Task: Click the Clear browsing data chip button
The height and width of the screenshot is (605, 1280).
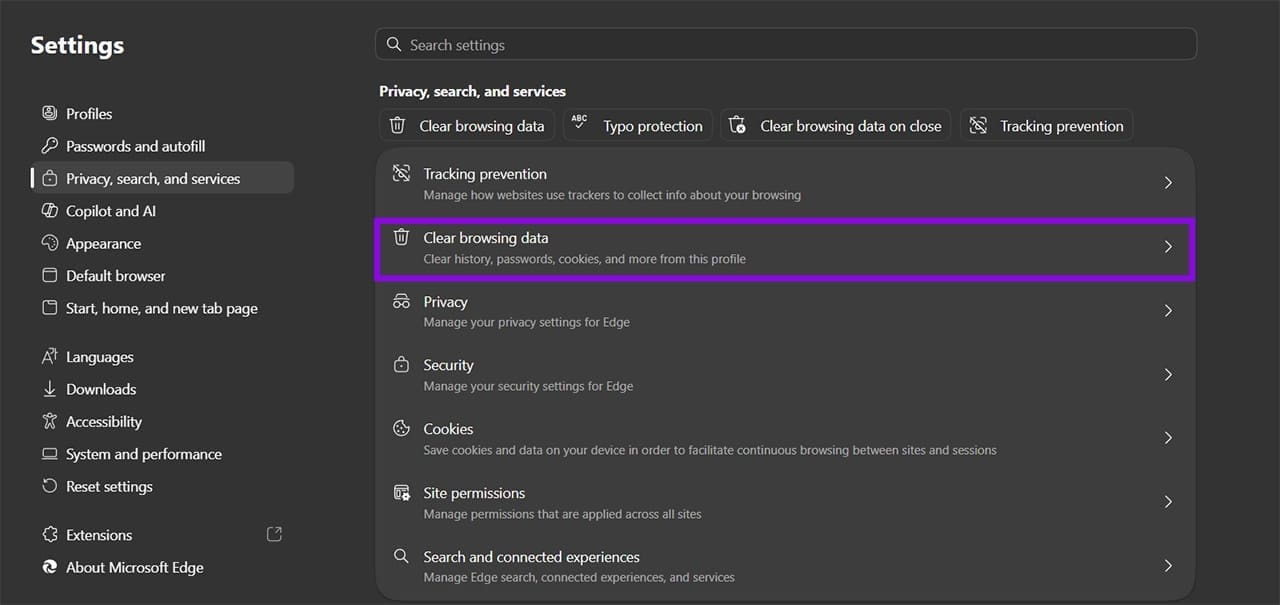Action: pos(467,126)
